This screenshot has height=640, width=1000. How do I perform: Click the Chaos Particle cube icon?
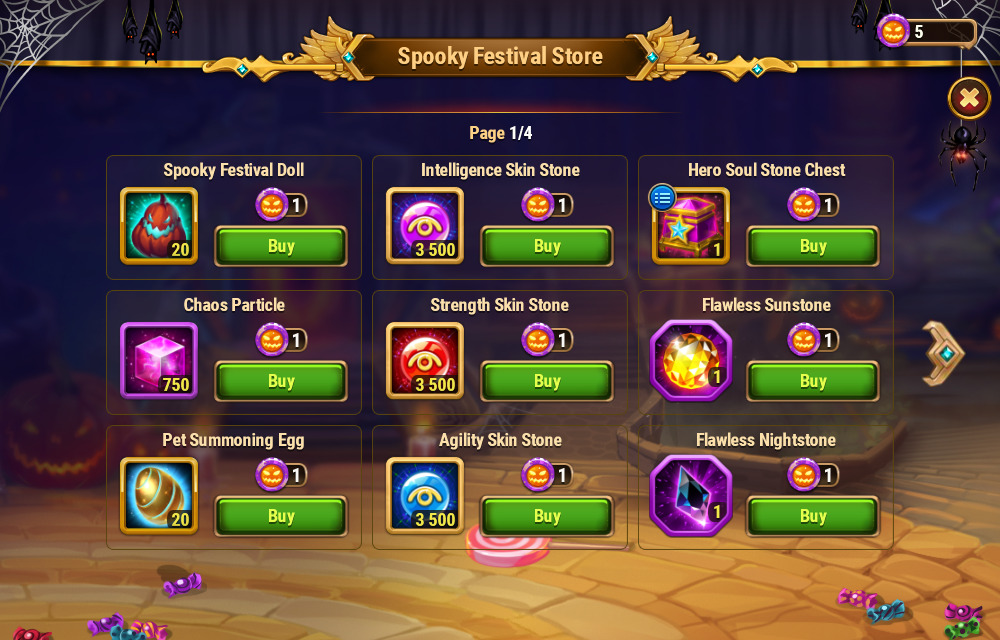tap(159, 361)
